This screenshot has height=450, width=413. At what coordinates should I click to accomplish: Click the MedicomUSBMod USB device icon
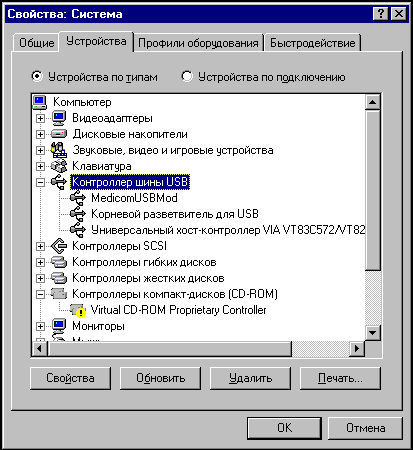(x=78, y=198)
